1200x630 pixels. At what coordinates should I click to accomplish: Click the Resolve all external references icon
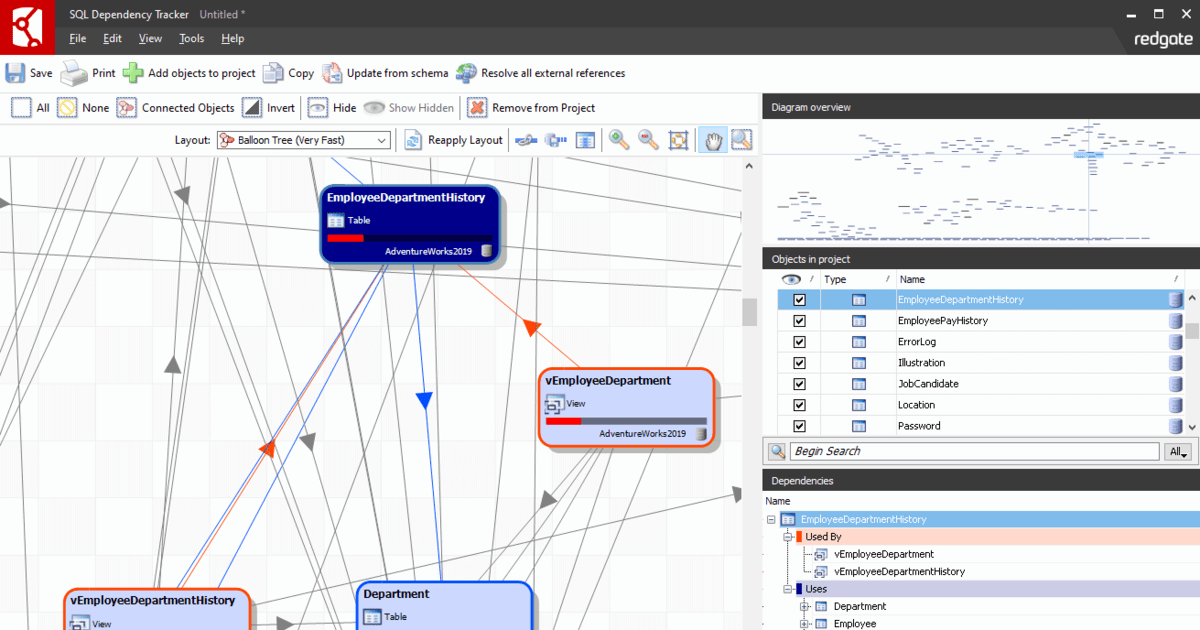pos(466,72)
